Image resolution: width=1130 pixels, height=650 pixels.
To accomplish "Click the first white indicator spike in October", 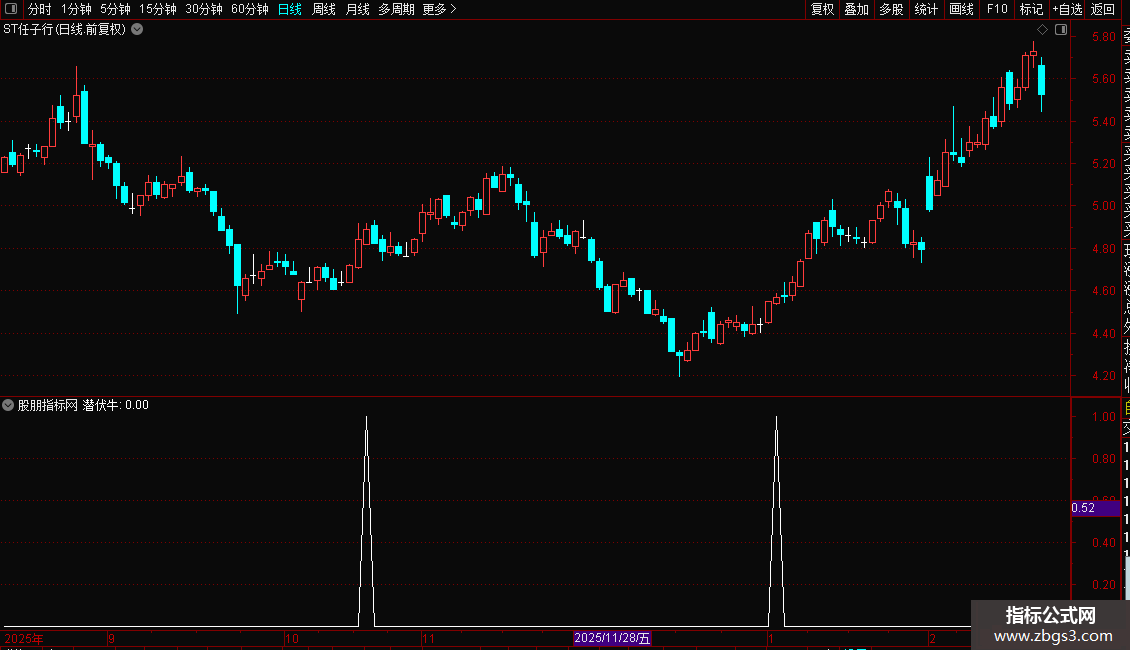I will pos(366,521).
